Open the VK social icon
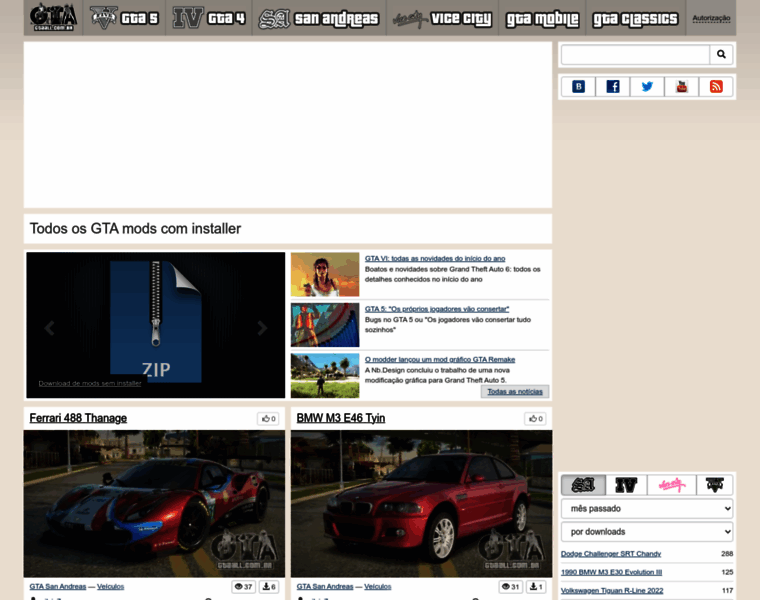Screen dimensions: 760x600 (578, 86)
